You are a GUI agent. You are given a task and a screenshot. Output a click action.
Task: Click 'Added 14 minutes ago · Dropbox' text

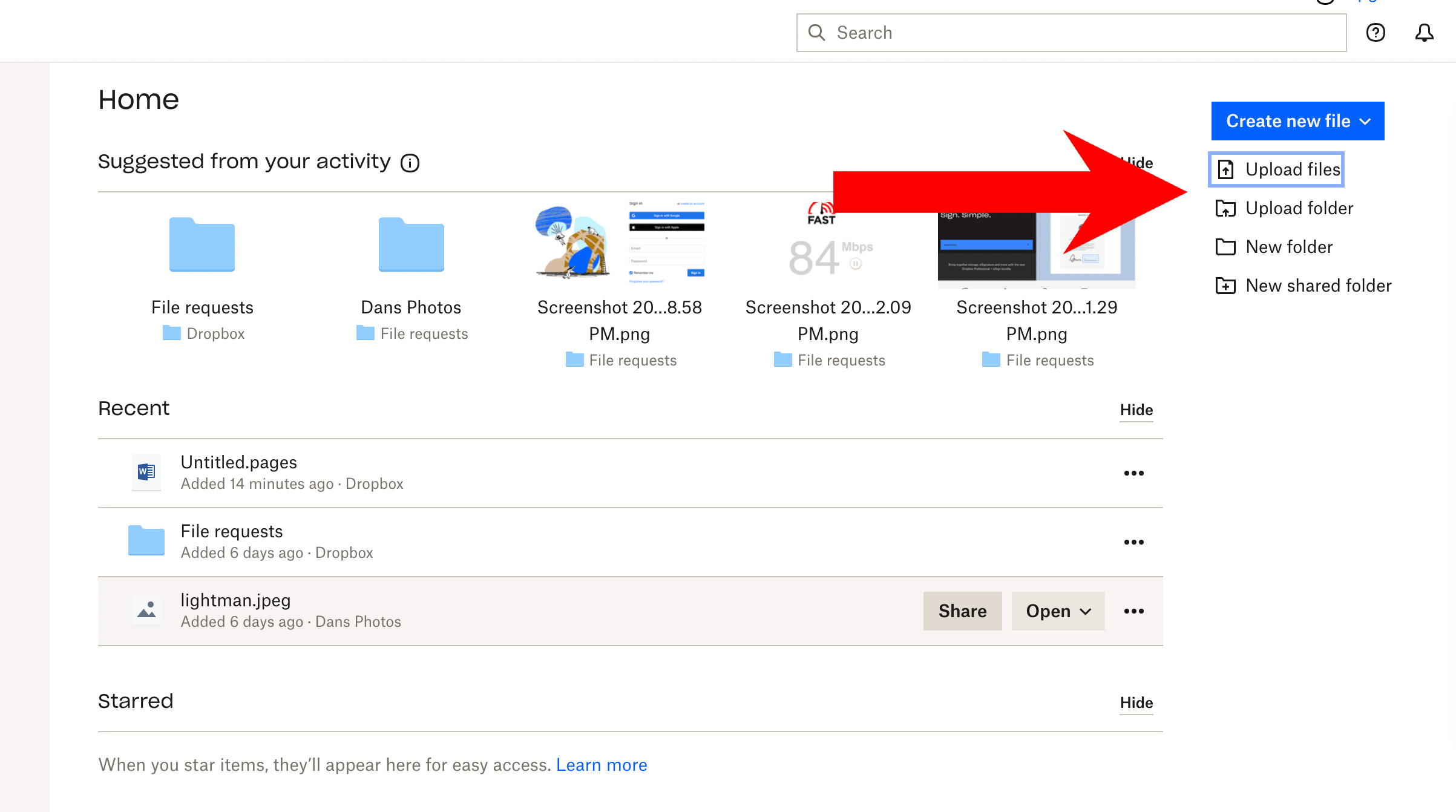click(292, 484)
